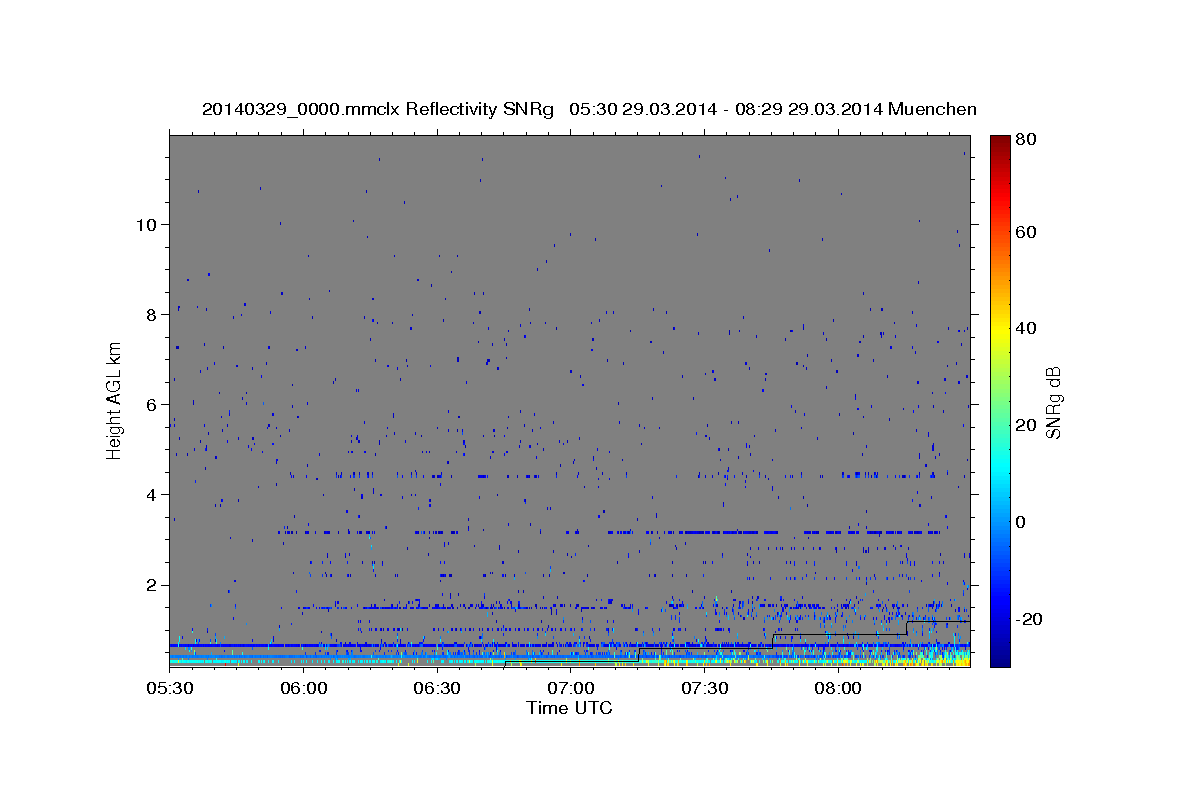This screenshot has height=800, width=1200.
Task: Click the 05:30 time tick label
Action: [170, 689]
